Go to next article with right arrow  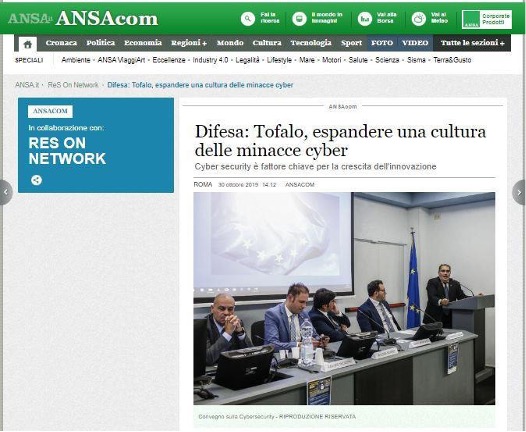(x=519, y=192)
